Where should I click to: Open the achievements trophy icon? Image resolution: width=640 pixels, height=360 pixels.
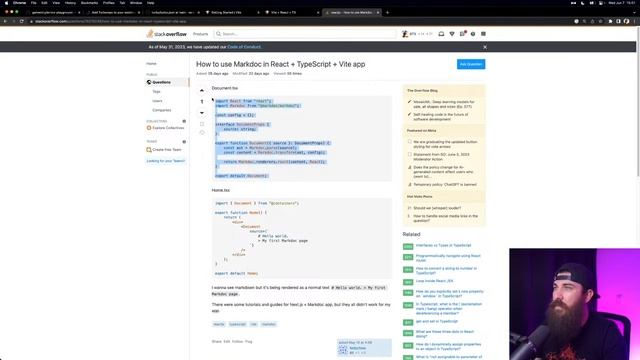[452, 34]
